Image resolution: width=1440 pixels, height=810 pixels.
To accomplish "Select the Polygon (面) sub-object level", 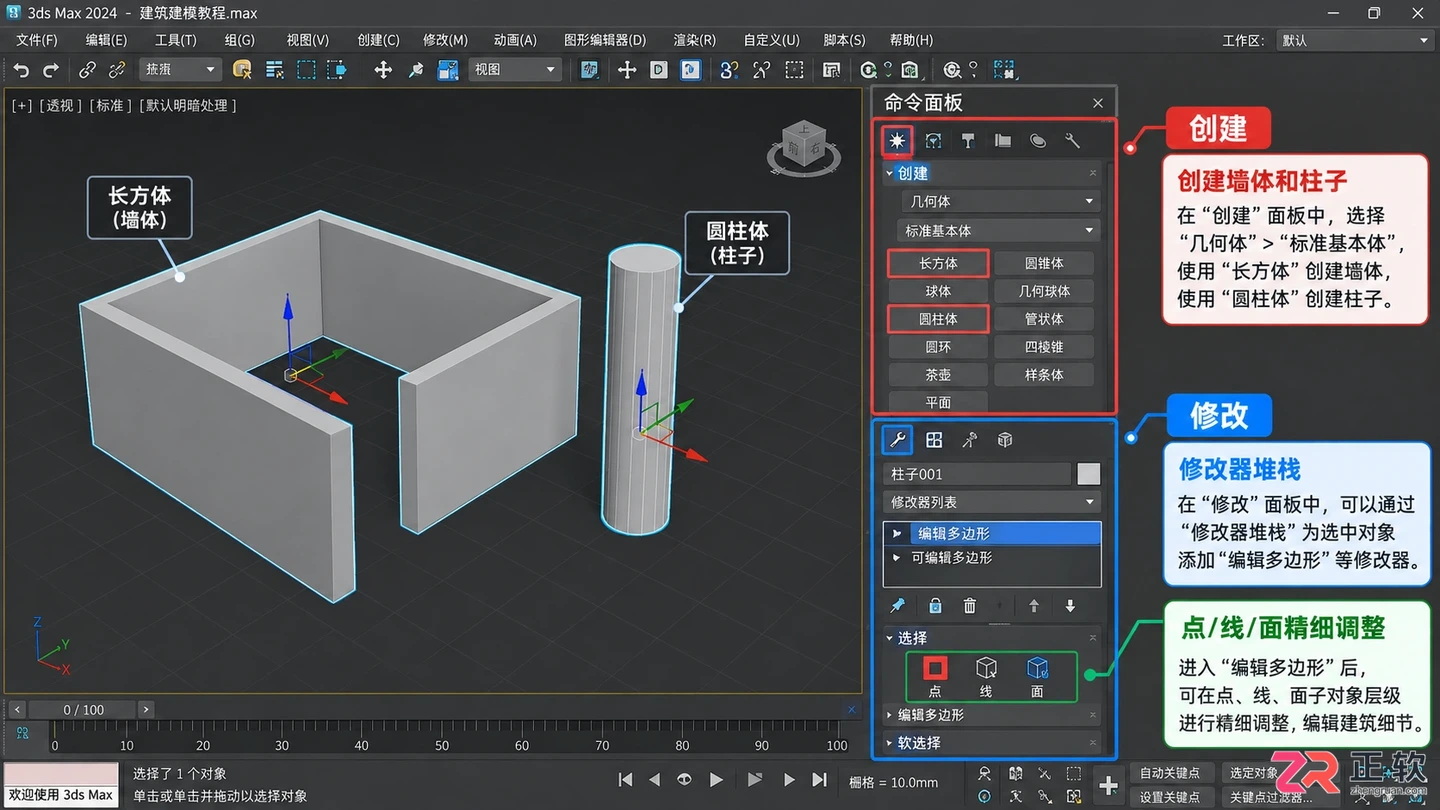I will tap(1037, 677).
